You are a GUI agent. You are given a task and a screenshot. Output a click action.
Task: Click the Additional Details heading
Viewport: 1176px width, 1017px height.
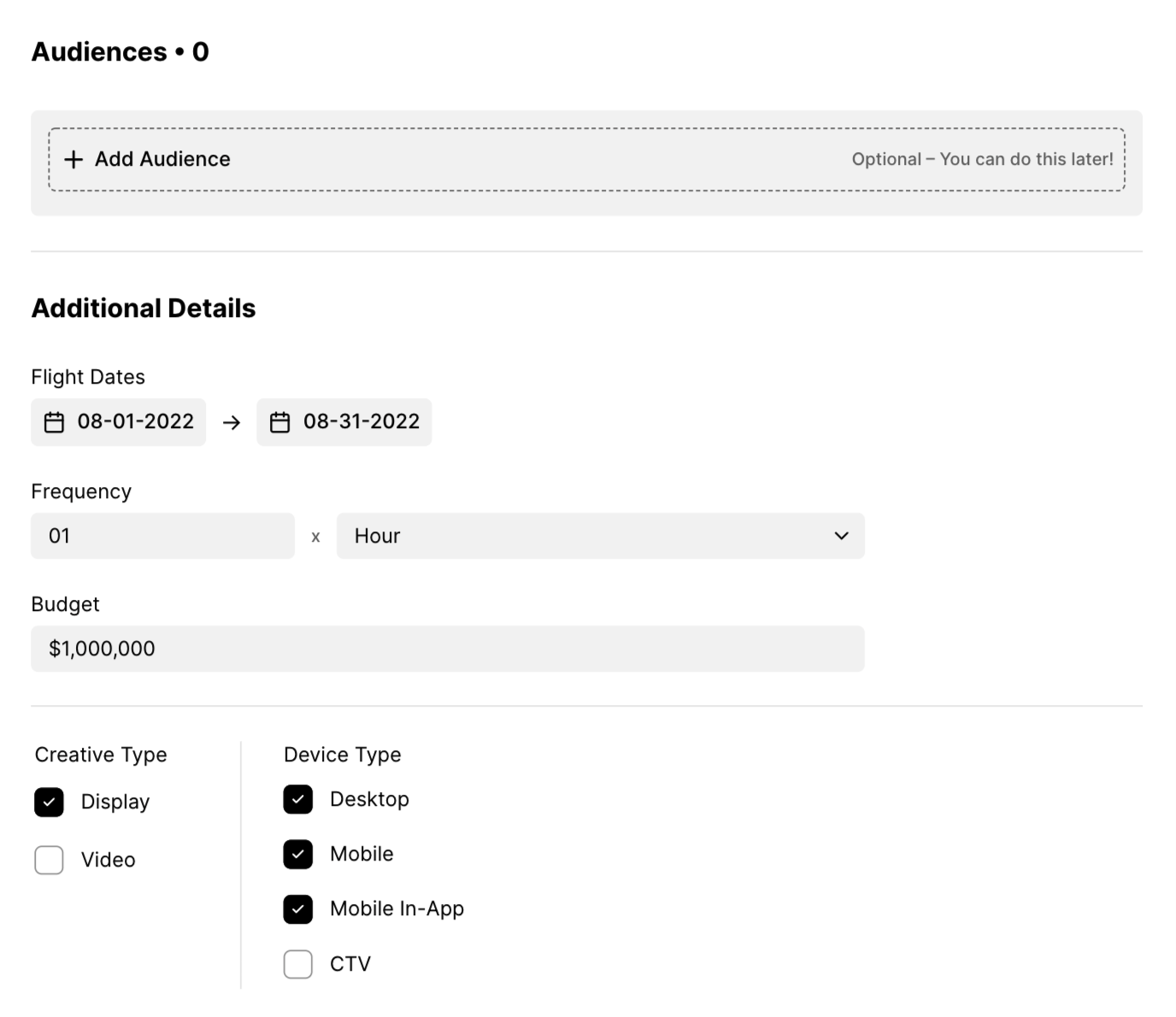coord(144,309)
